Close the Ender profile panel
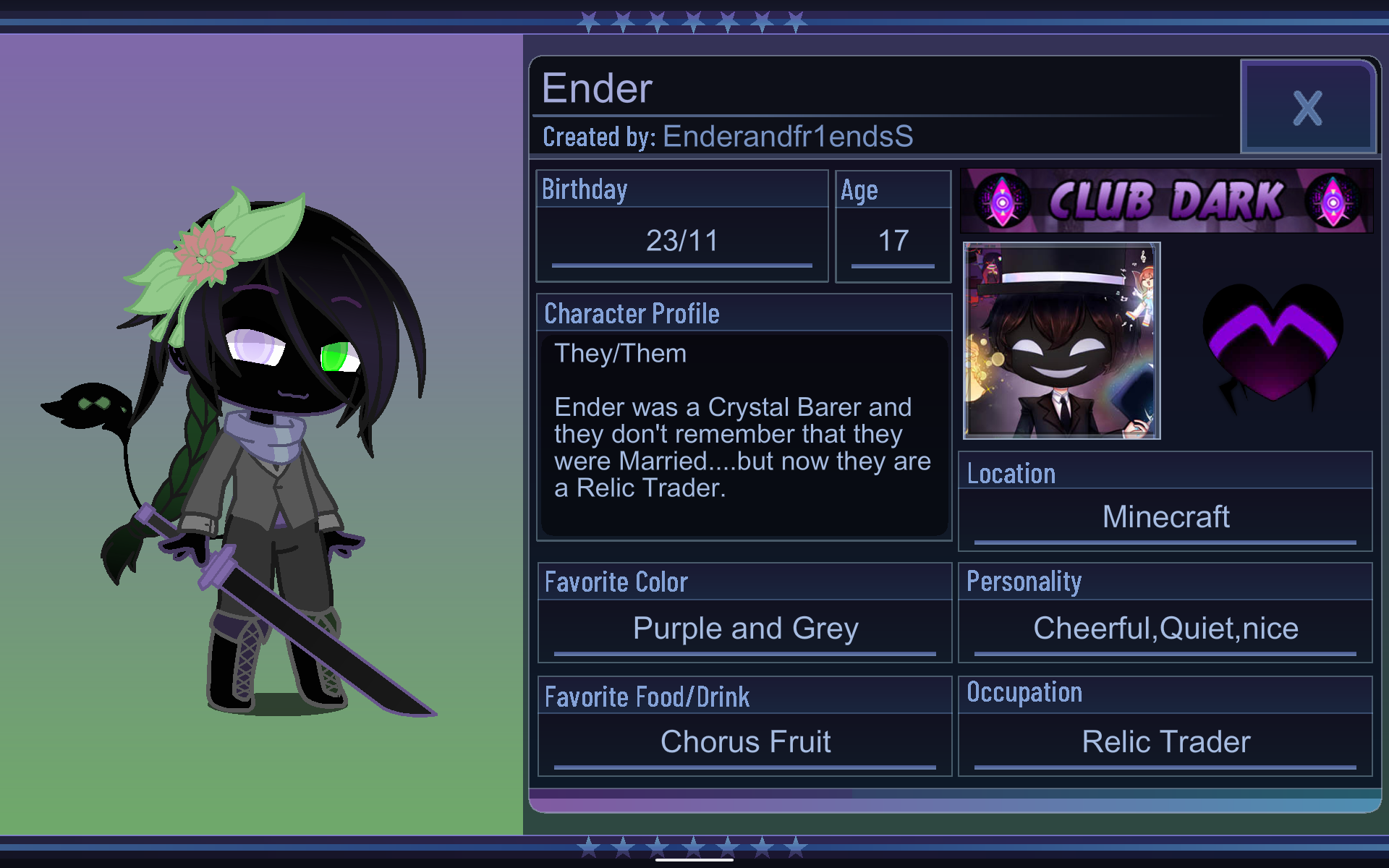Screen dimensions: 1389x868 1308,107
